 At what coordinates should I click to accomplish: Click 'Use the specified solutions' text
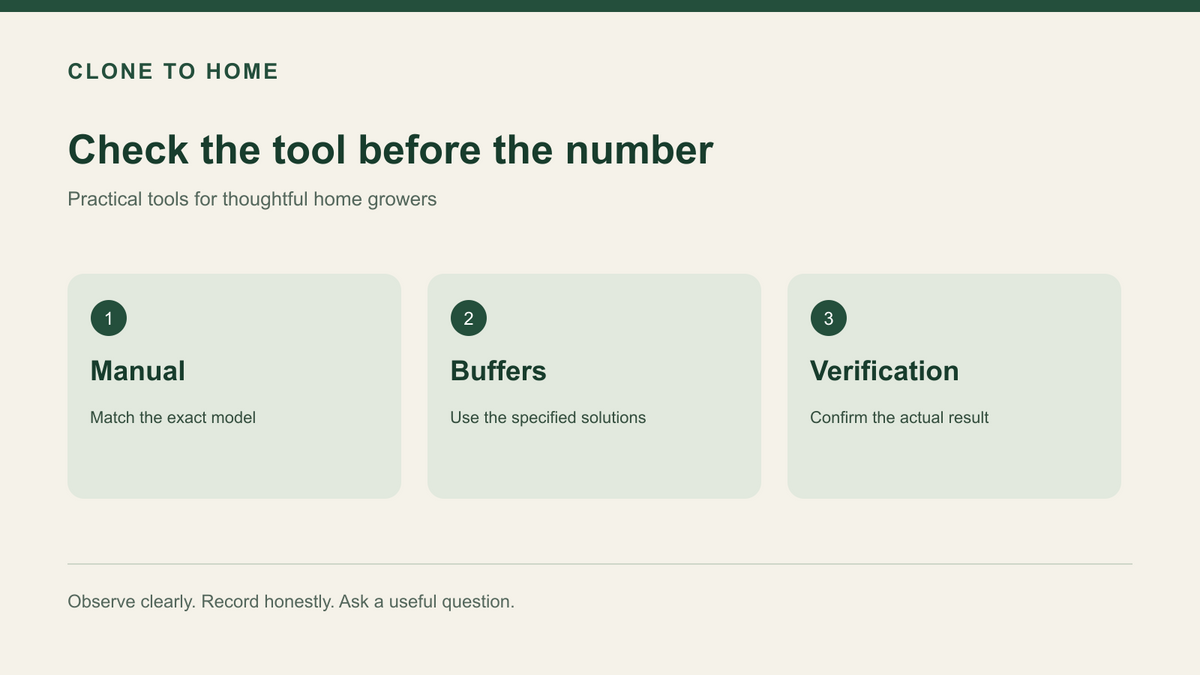pos(548,417)
